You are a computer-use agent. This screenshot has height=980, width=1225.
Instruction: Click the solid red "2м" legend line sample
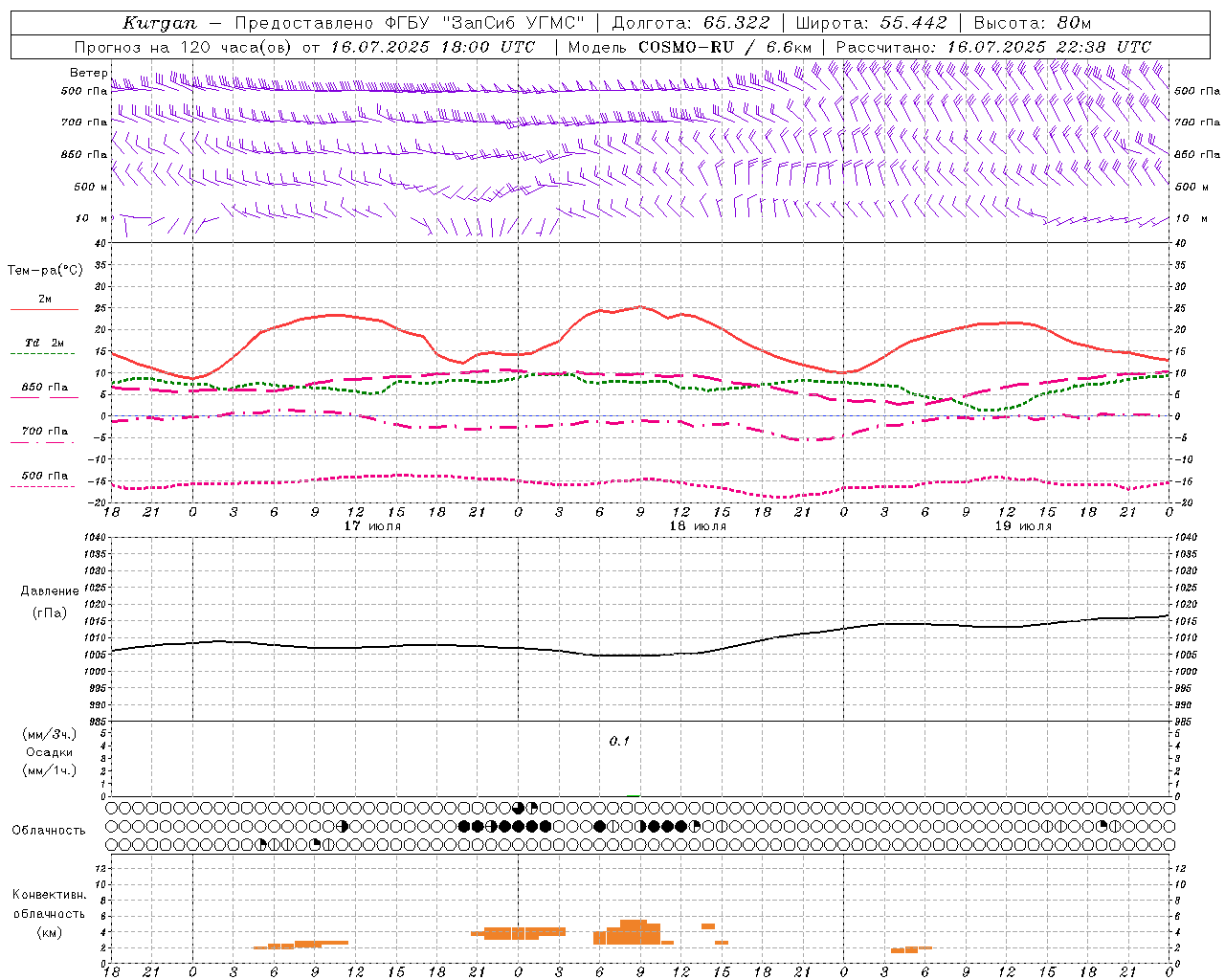pyautogui.click(x=44, y=310)
